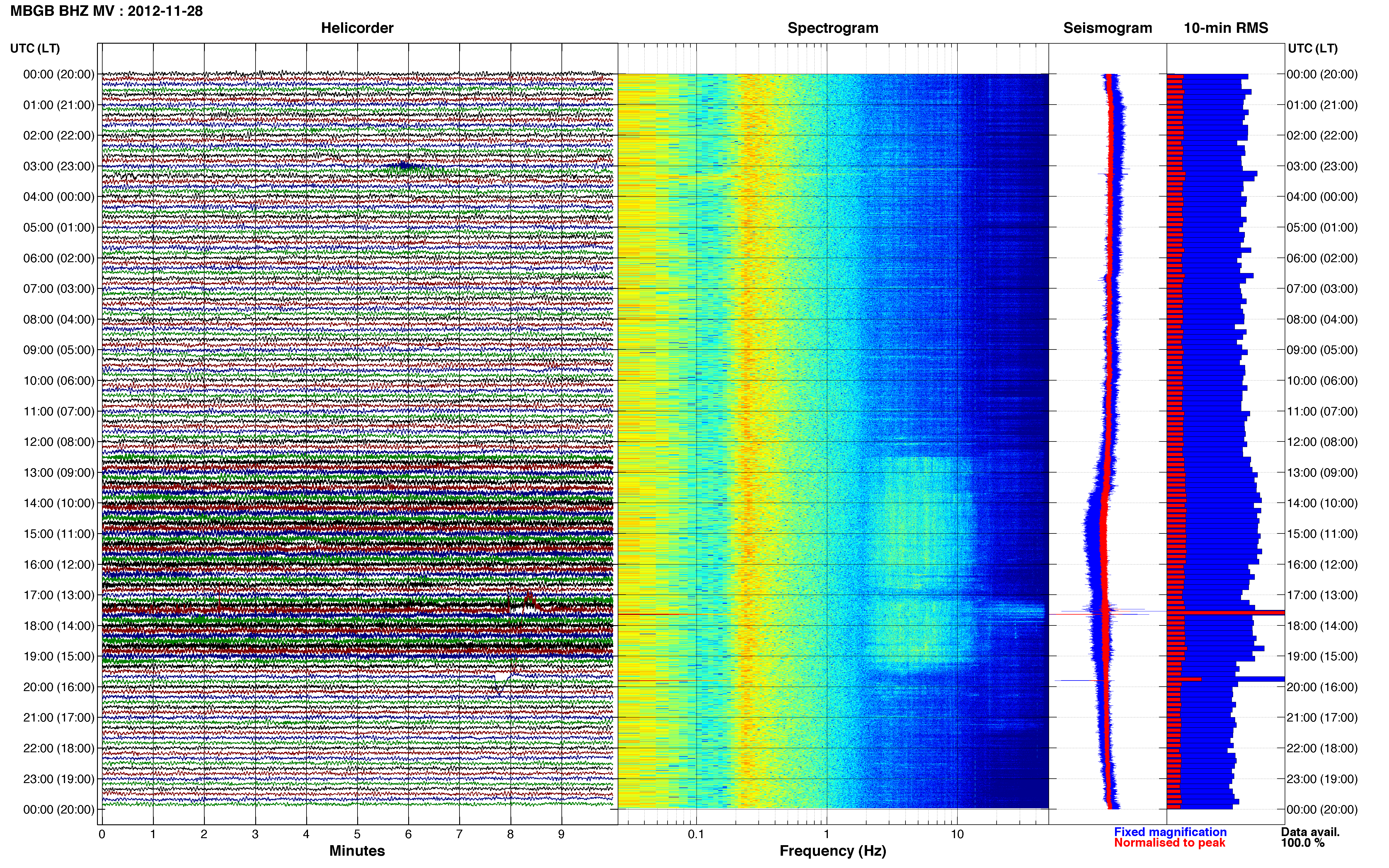This screenshot has height=868, width=1389.
Task: Click the 'Minutes' x-axis label
Action: tap(357, 851)
